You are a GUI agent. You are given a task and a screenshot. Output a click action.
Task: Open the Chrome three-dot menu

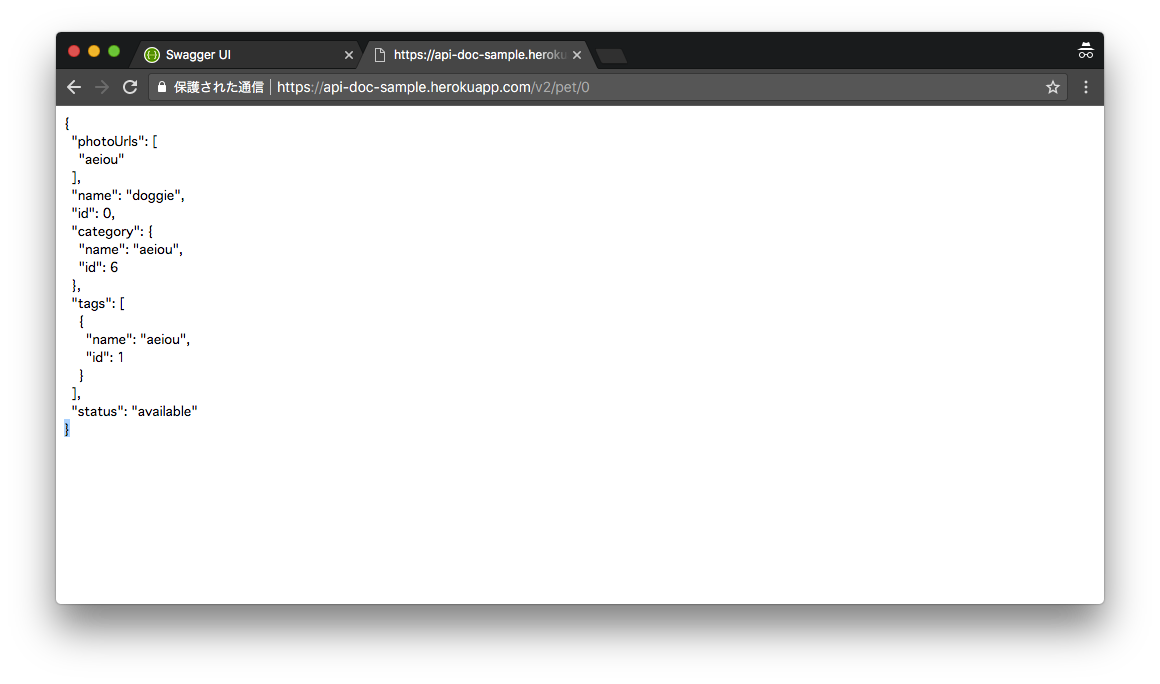click(x=1086, y=87)
